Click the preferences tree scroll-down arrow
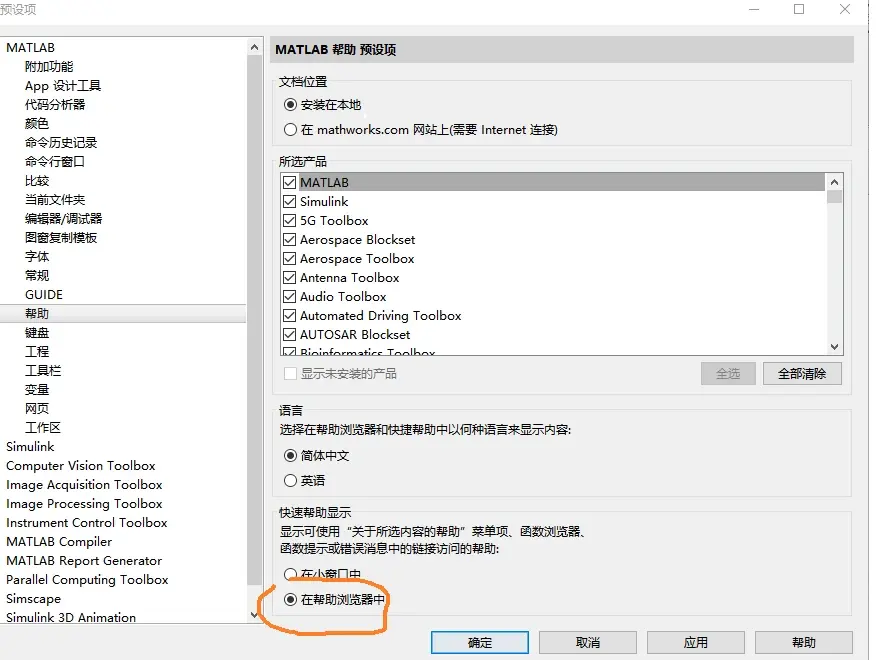Image resolution: width=887 pixels, height=667 pixels. [255, 615]
